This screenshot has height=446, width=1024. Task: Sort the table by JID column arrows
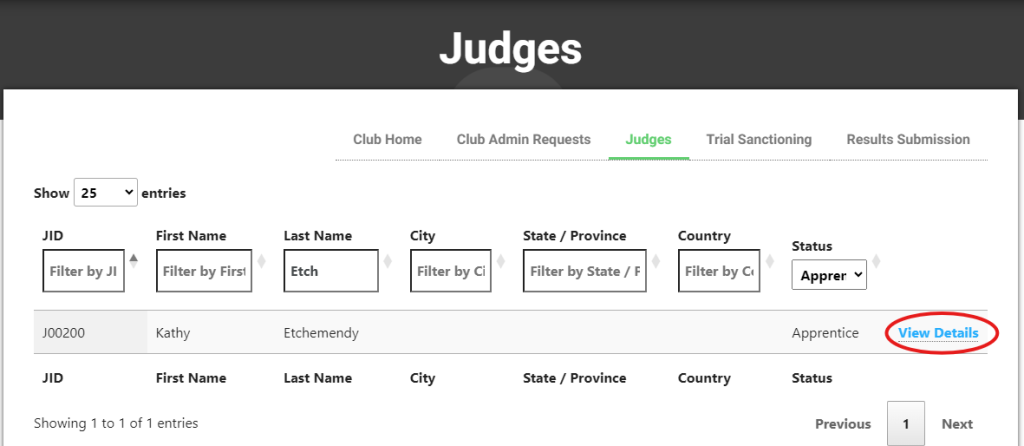pyautogui.click(x=134, y=262)
